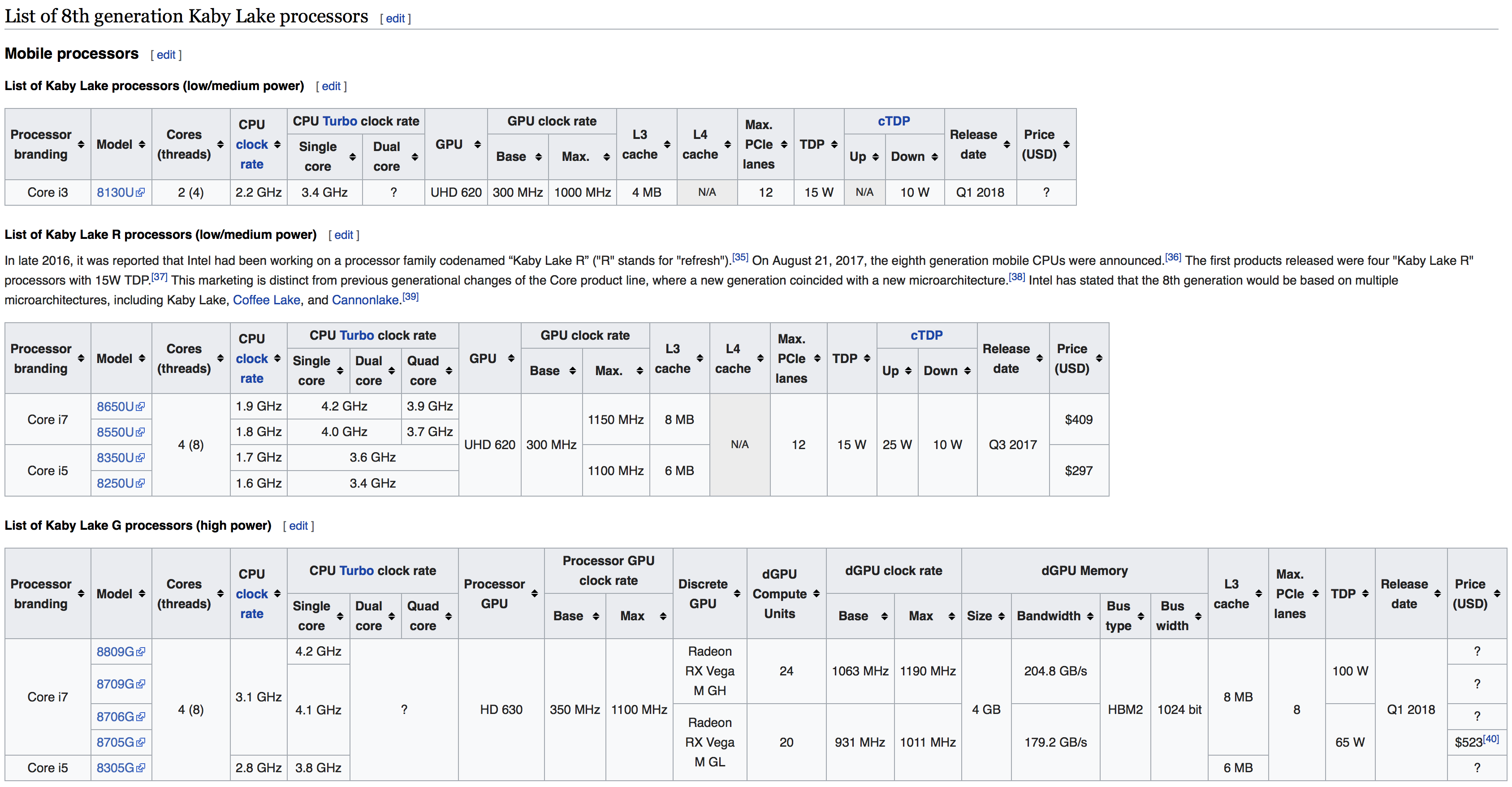The width and height of the screenshot is (1512, 787).
Task: Sort Kaby Lake table by TDP column
Action: [834, 144]
